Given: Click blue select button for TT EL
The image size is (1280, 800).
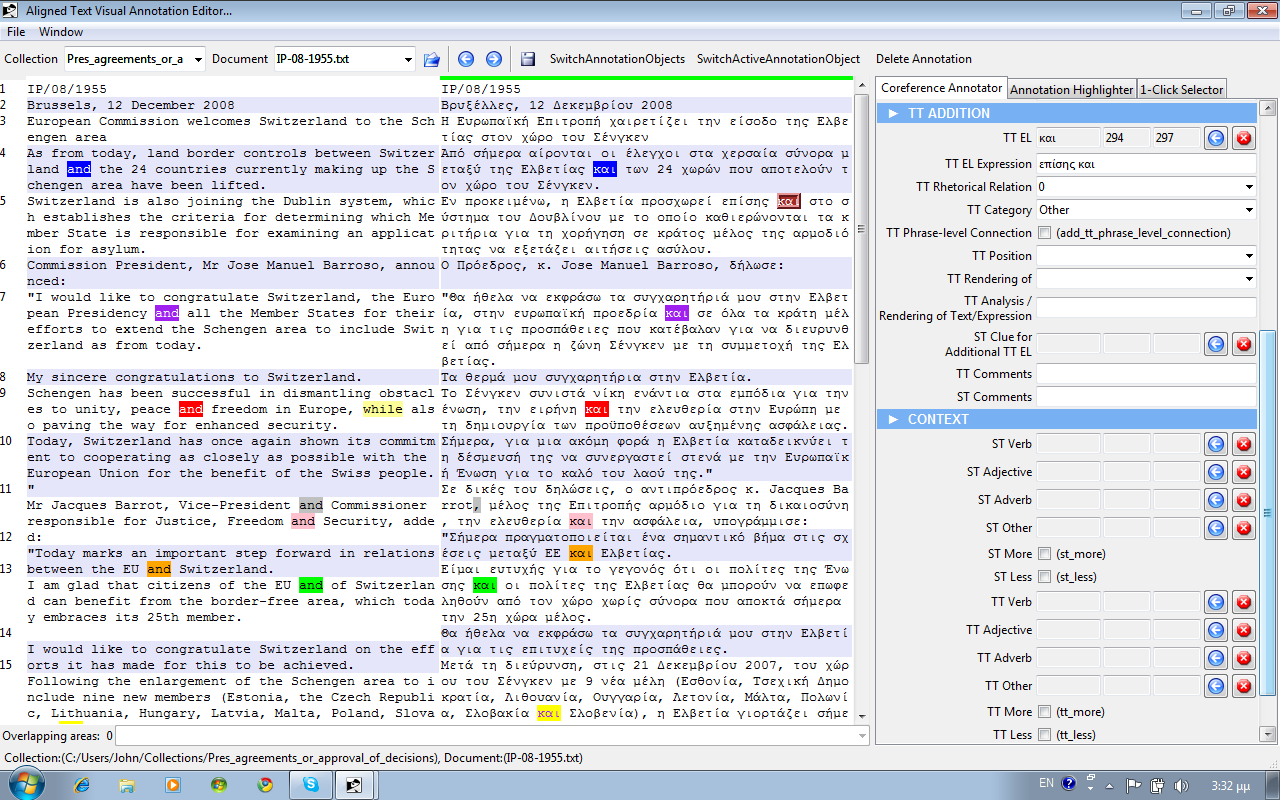Looking at the screenshot, I should coord(1216,138).
